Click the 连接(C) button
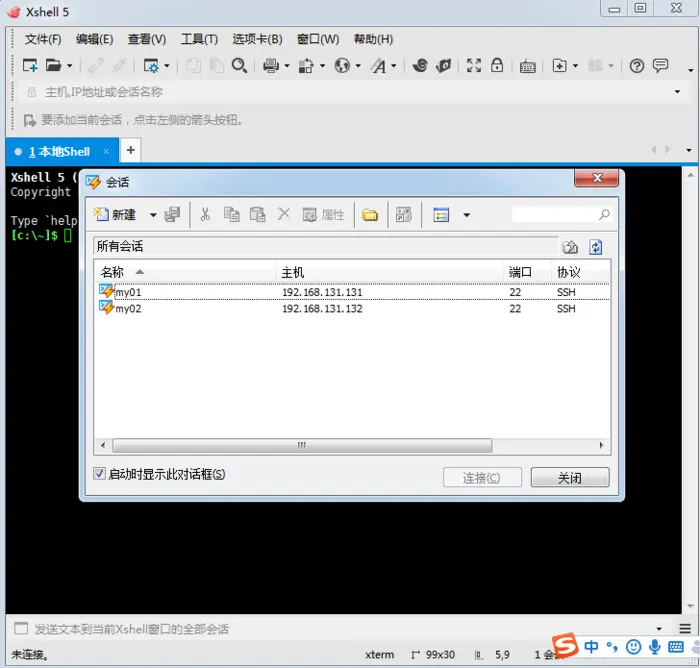The height and width of the screenshot is (668, 700). 482,478
